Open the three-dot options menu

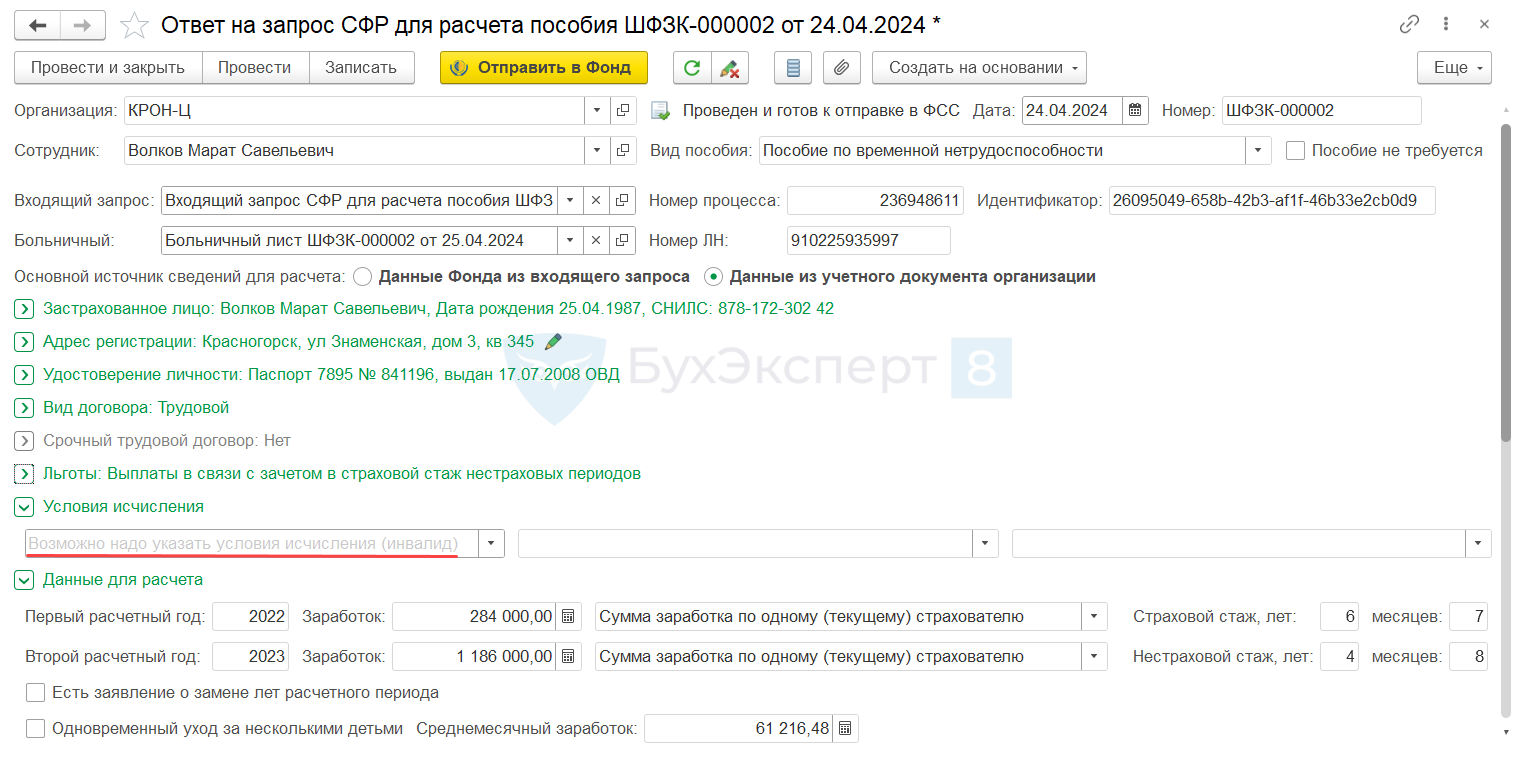pos(1446,25)
